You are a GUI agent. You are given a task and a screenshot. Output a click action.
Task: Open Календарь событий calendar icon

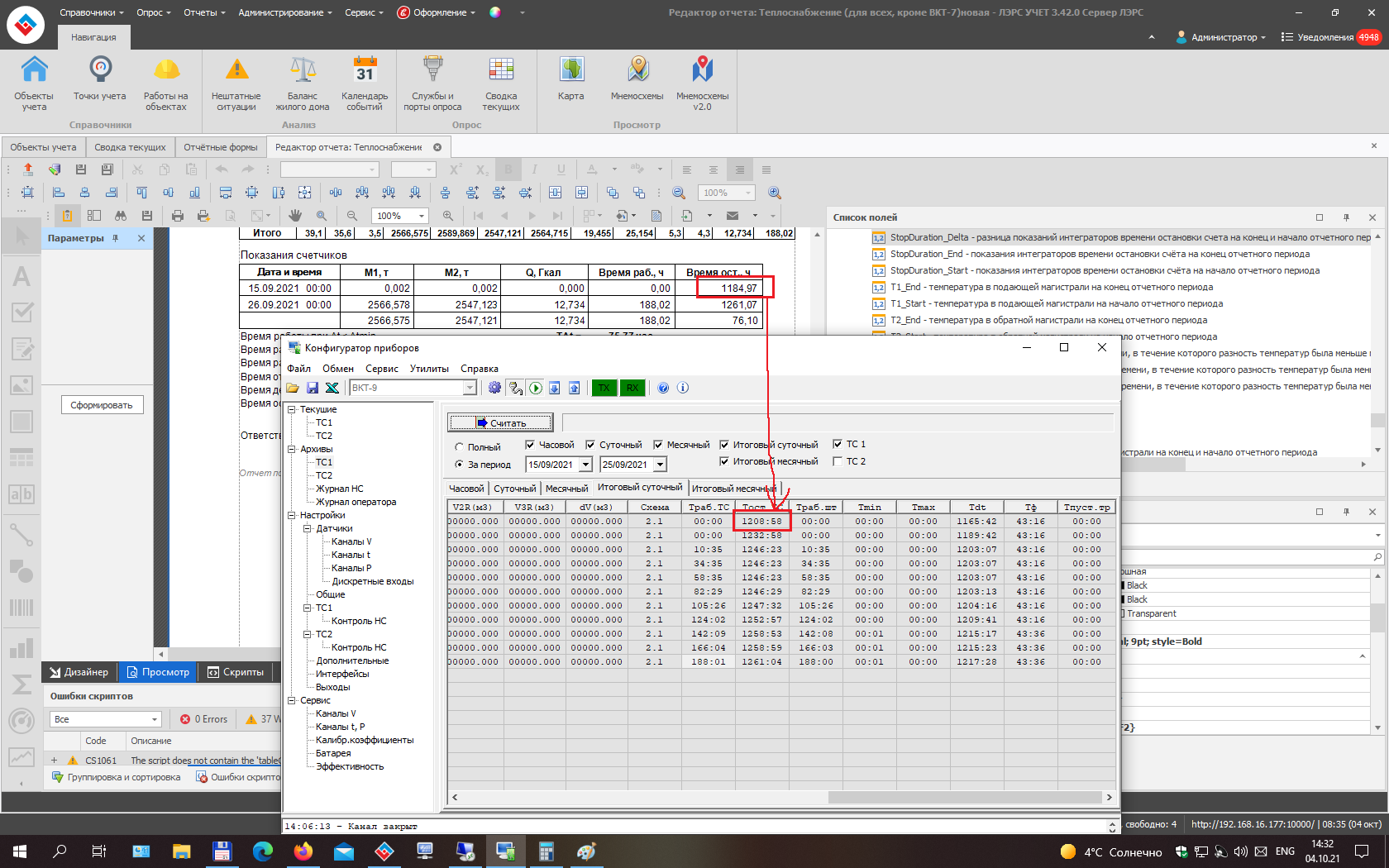coord(365,83)
